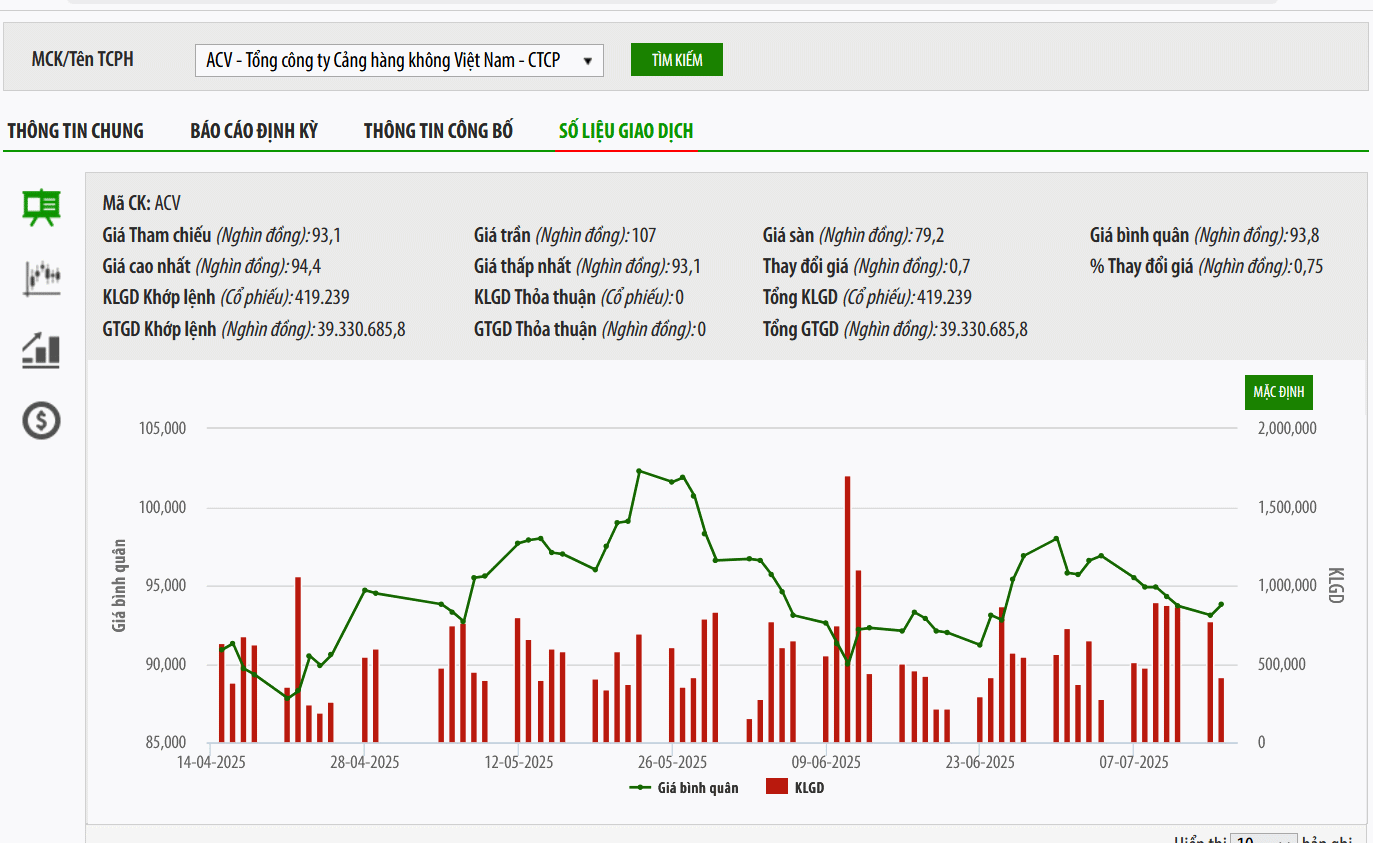Reset chart with the MẶC ĐỊNH button

coord(1278,392)
